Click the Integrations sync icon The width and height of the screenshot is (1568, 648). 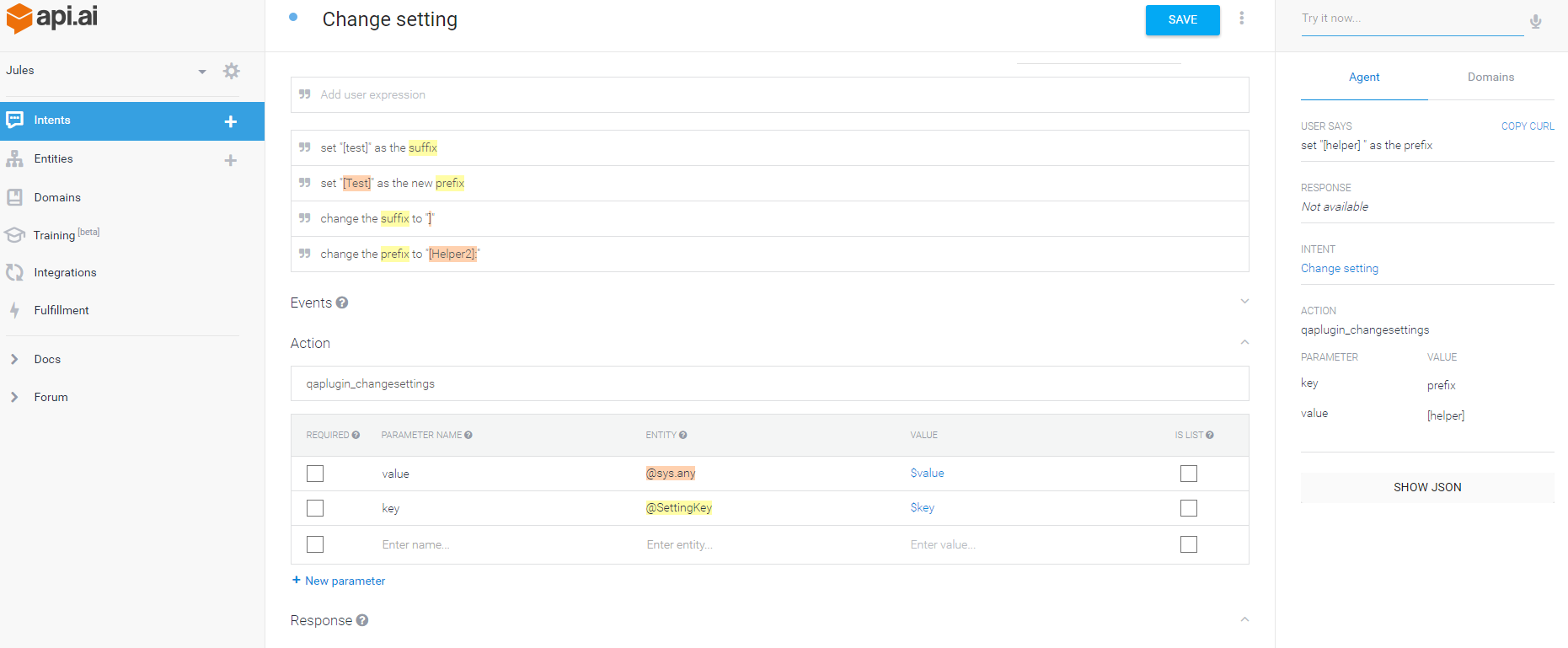click(14, 272)
